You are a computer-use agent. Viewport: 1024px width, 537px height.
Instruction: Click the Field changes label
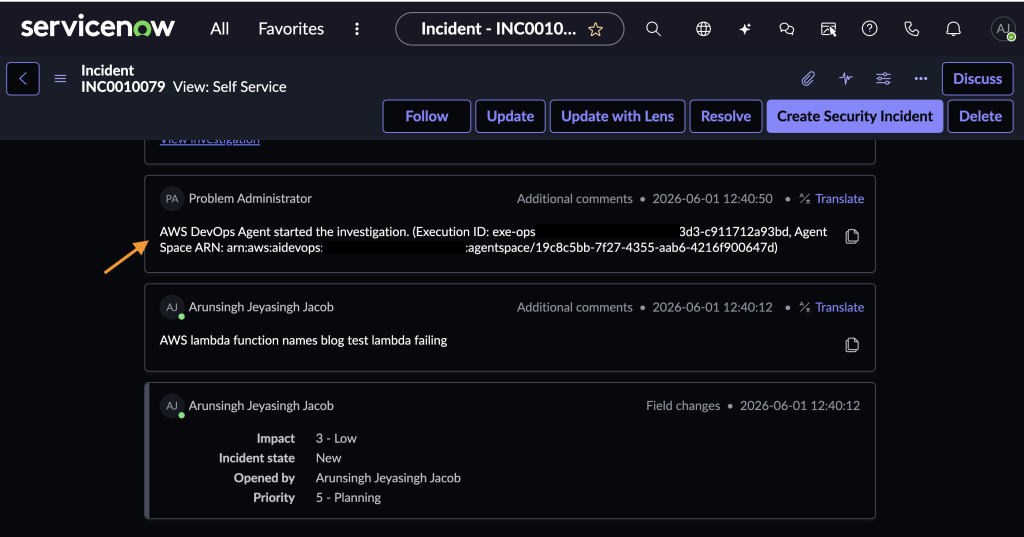point(683,406)
